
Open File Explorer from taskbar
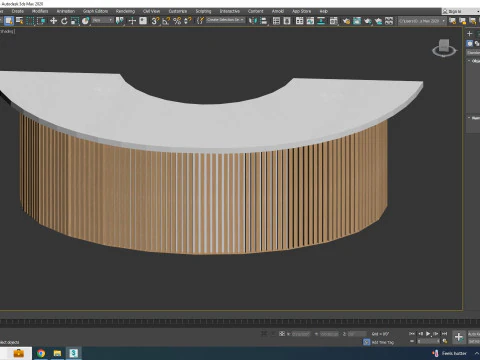click(x=57, y=353)
